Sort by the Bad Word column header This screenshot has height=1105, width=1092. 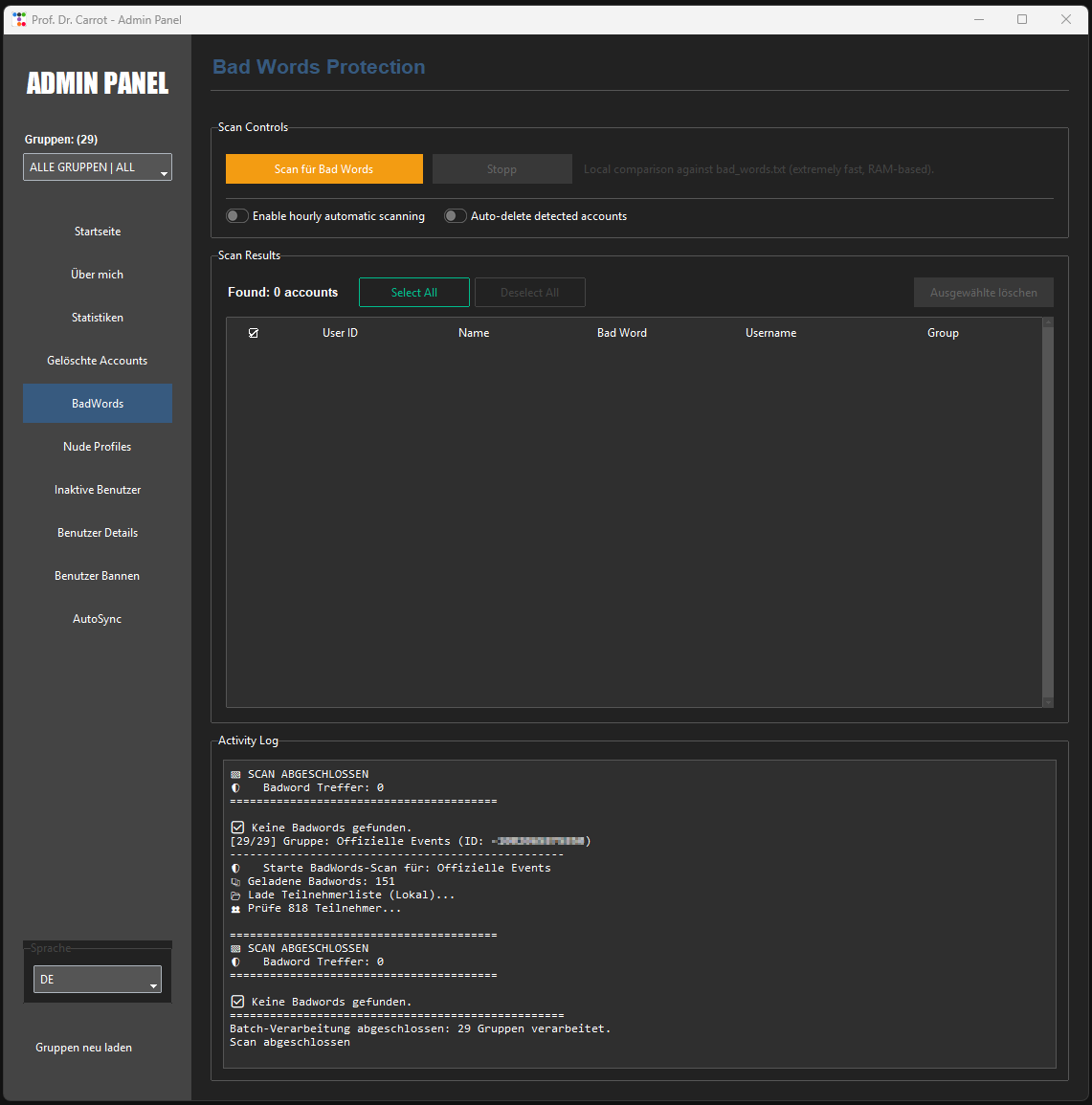click(x=622, y=333)
